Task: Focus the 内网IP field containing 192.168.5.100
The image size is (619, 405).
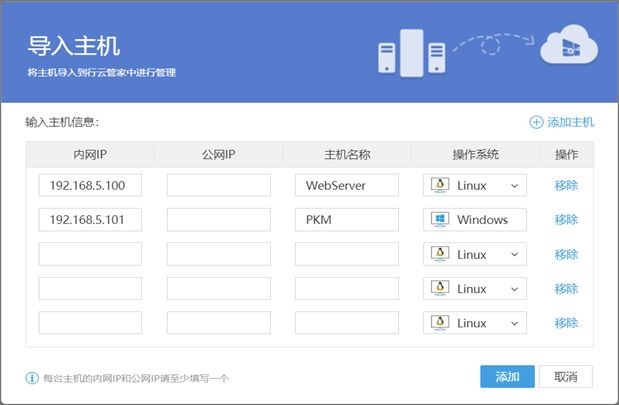Action: [90, 186]
